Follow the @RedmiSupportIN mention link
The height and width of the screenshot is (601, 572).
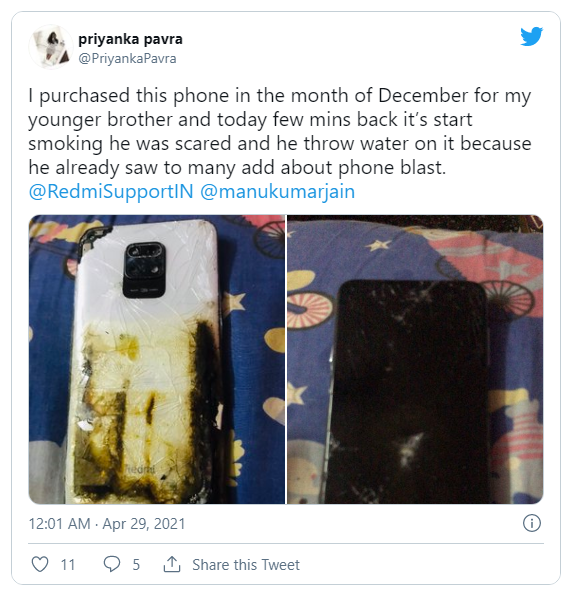pos(111,191)
